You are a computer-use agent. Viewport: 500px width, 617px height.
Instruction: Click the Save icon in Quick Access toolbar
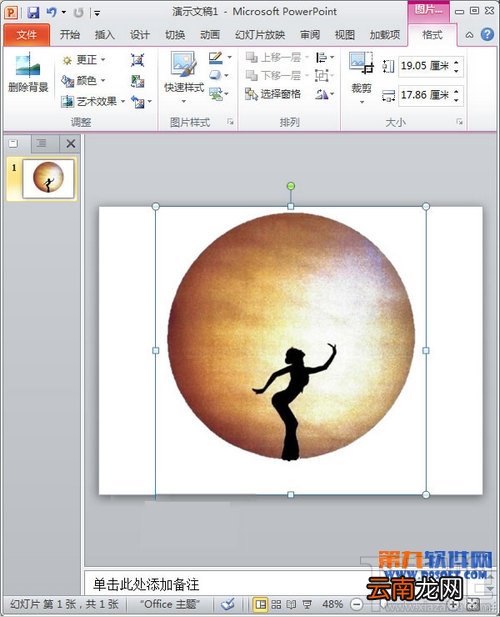click(x=33, y=13)
